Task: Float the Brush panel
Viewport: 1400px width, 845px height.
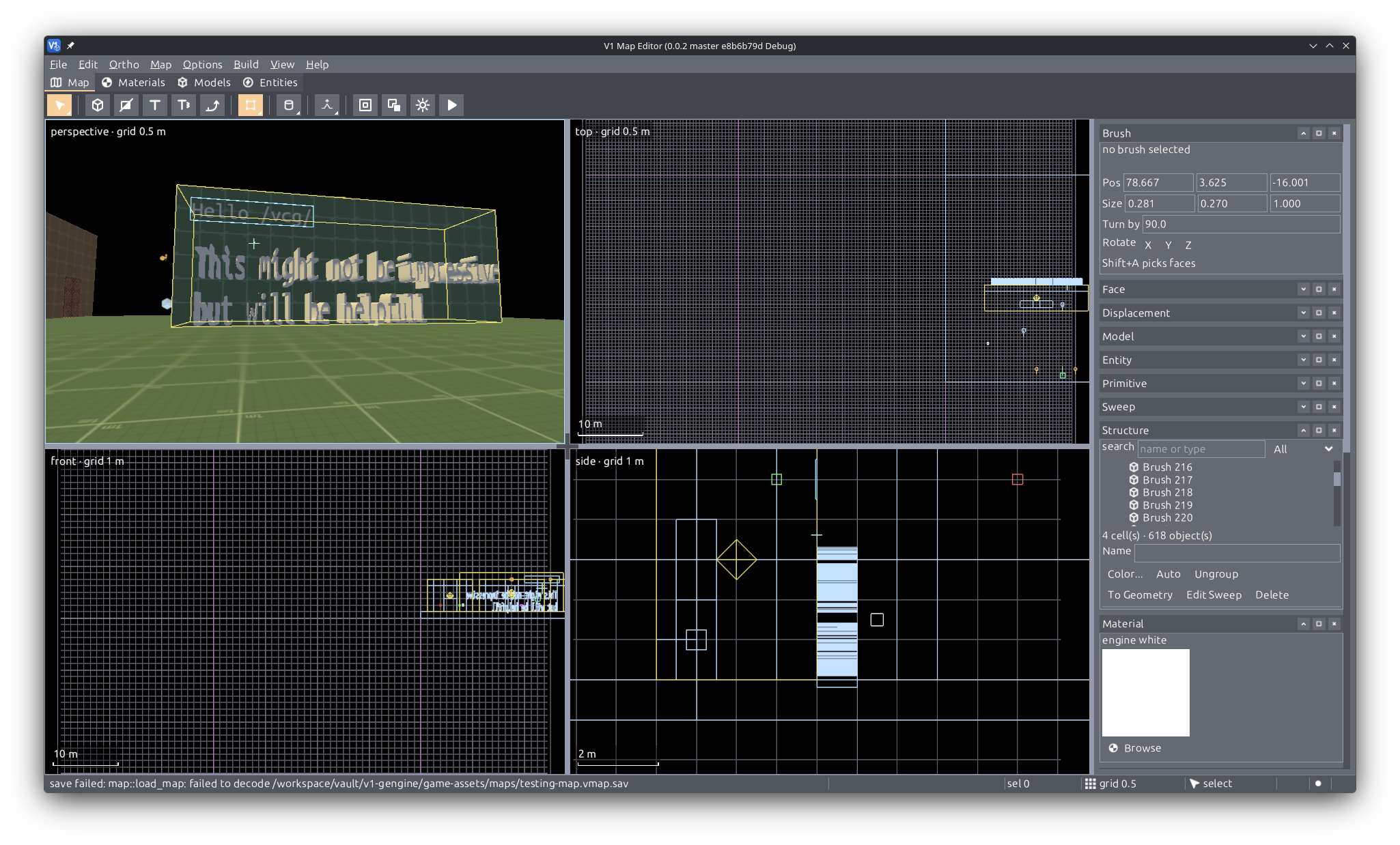Action: tap(1319, 133)
